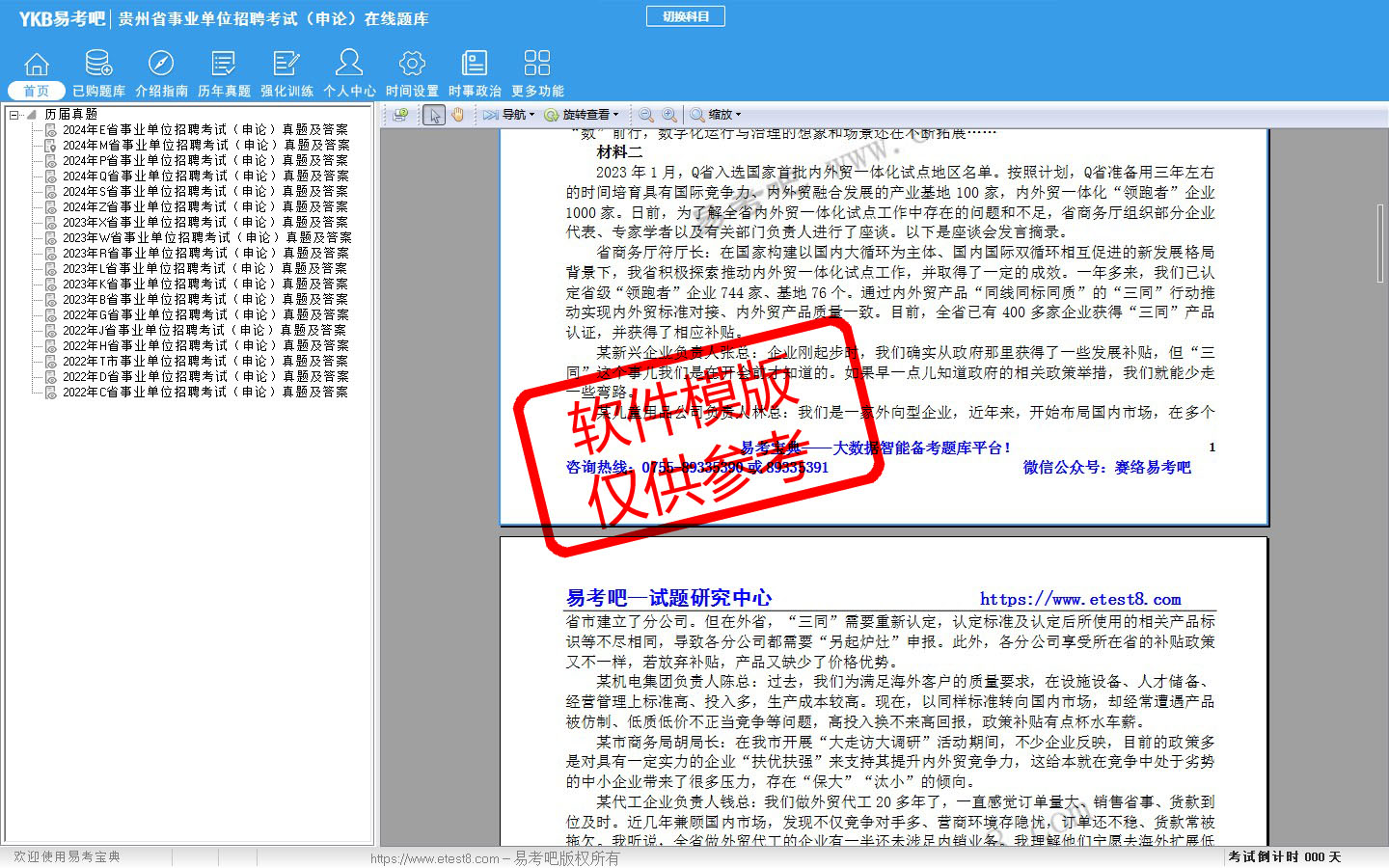Open 更多功能 more functions grid
The image size is (1389, 868).
click(x=537, y=73)
